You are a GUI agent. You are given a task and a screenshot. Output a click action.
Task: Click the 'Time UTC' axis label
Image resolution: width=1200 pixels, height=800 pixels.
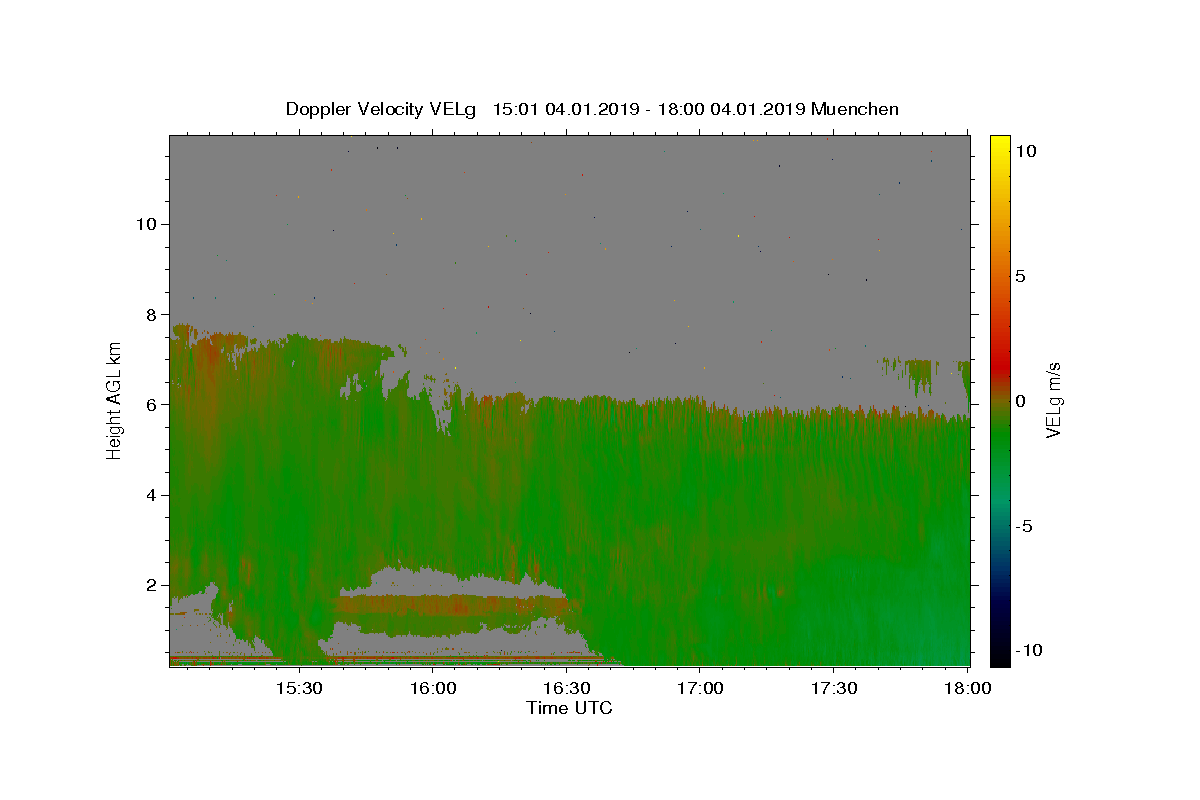click(x=569, y=708)
